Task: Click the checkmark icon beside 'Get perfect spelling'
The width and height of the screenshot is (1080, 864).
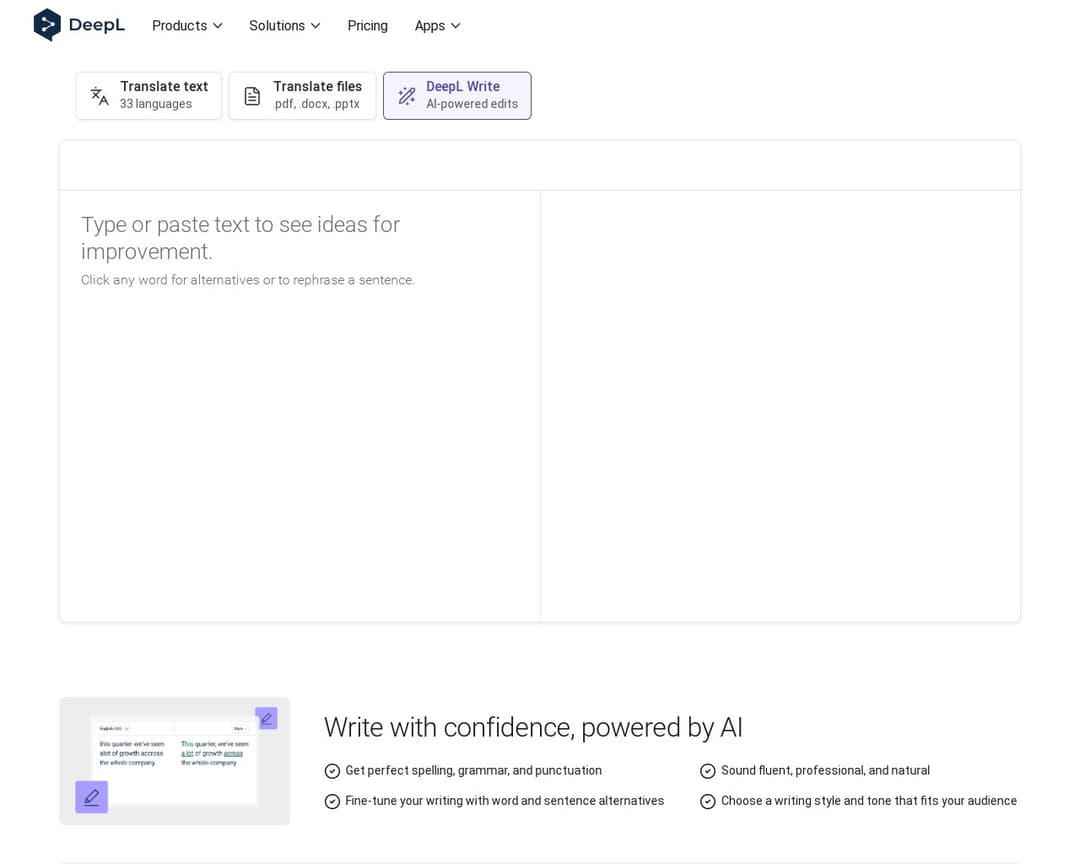Action: pyautogui.click(x=332, y=771)
